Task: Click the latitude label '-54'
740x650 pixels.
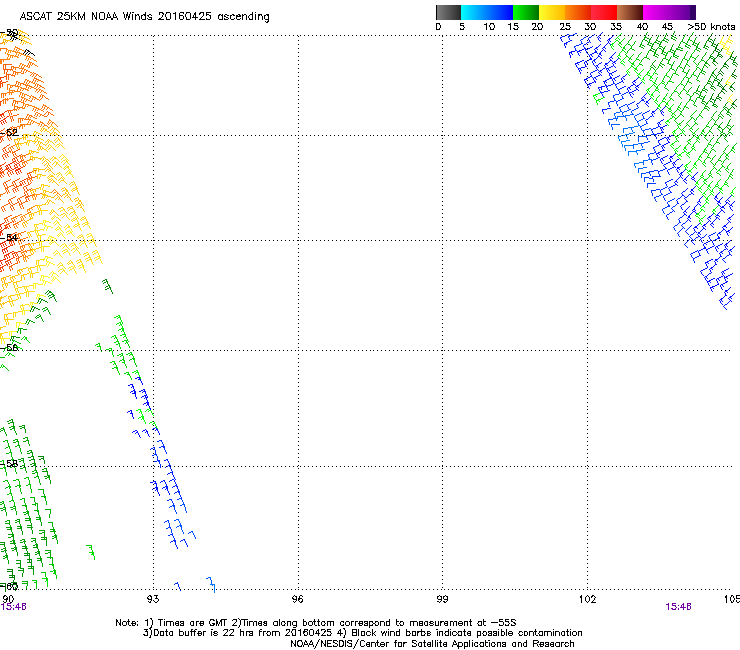Action: click(9, 237)
